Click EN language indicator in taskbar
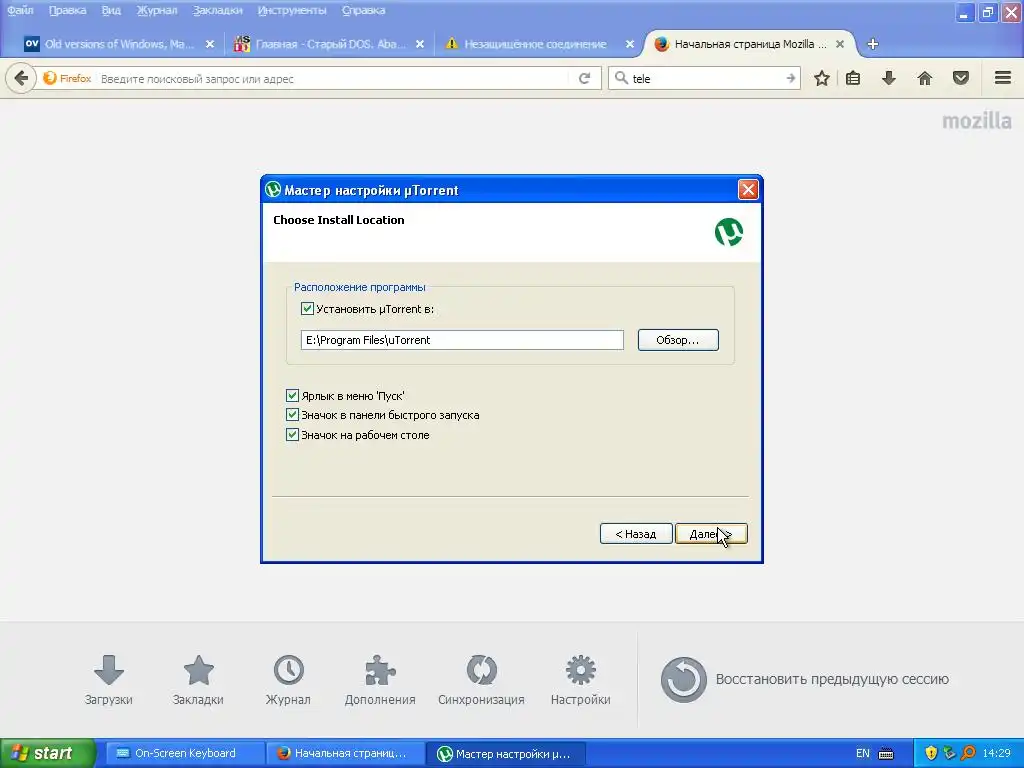 coord(863,754)
